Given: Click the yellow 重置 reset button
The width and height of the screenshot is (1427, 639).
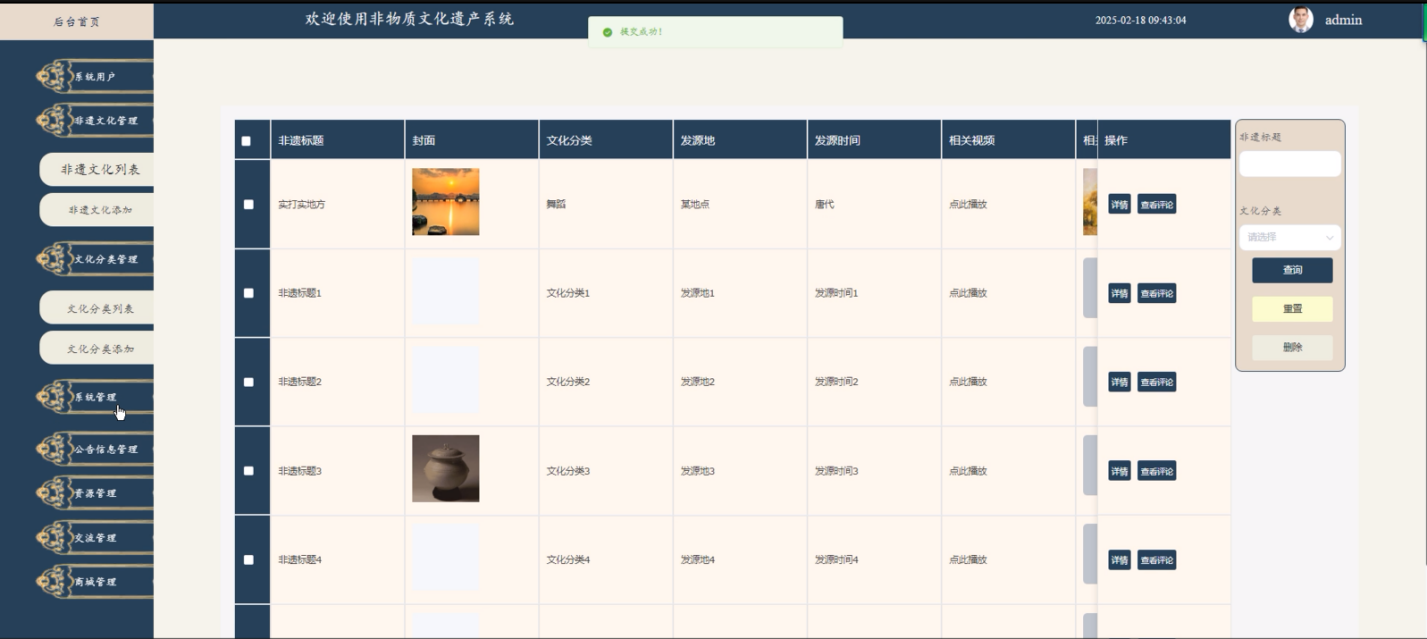Looking at the screenshot, I should coord(1292,309).
